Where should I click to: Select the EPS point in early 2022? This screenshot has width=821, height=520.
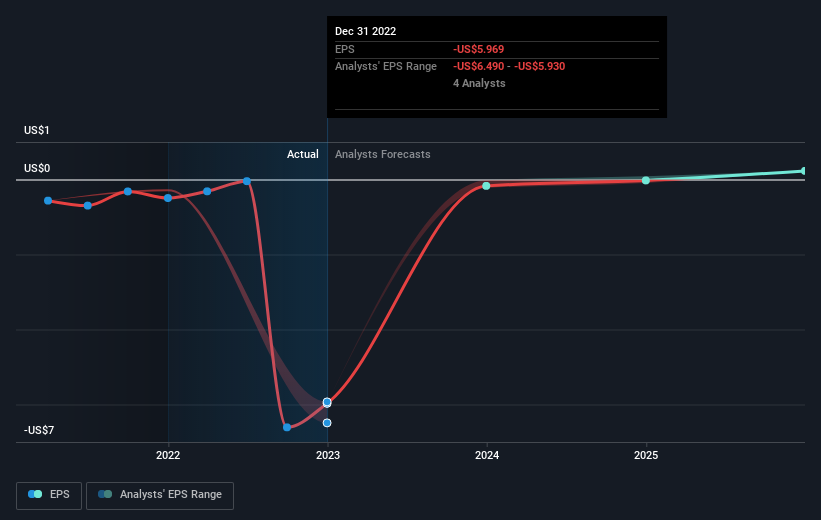[207, 192]
